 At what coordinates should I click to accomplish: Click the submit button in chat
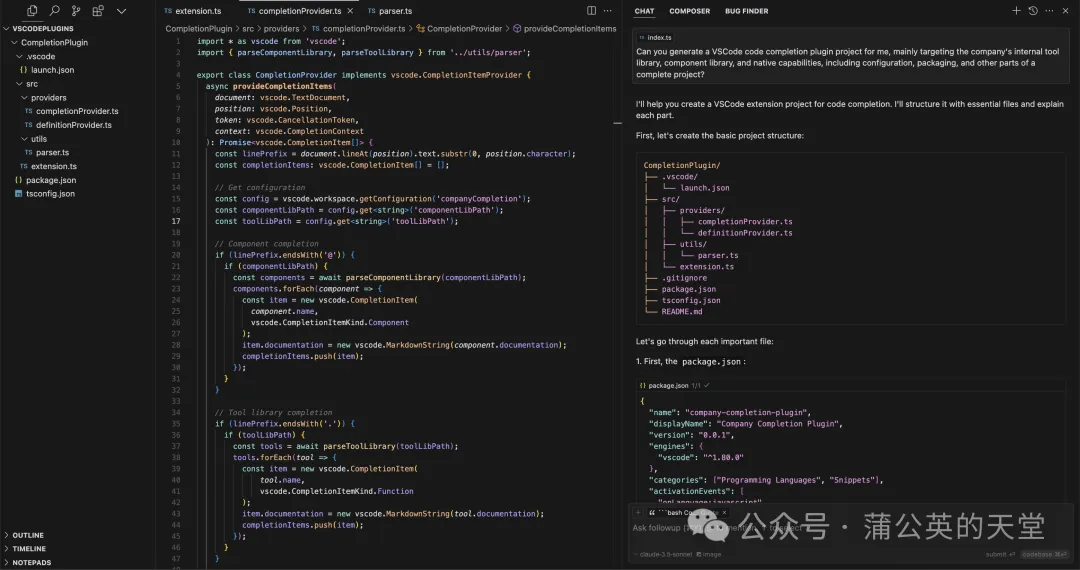click(x=1000, y=554)
